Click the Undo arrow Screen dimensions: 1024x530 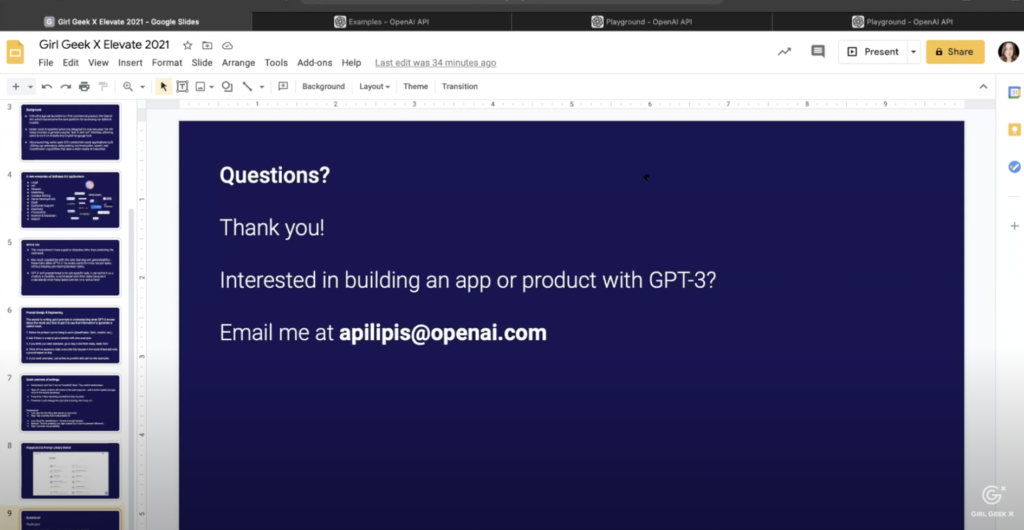point(46,86)
